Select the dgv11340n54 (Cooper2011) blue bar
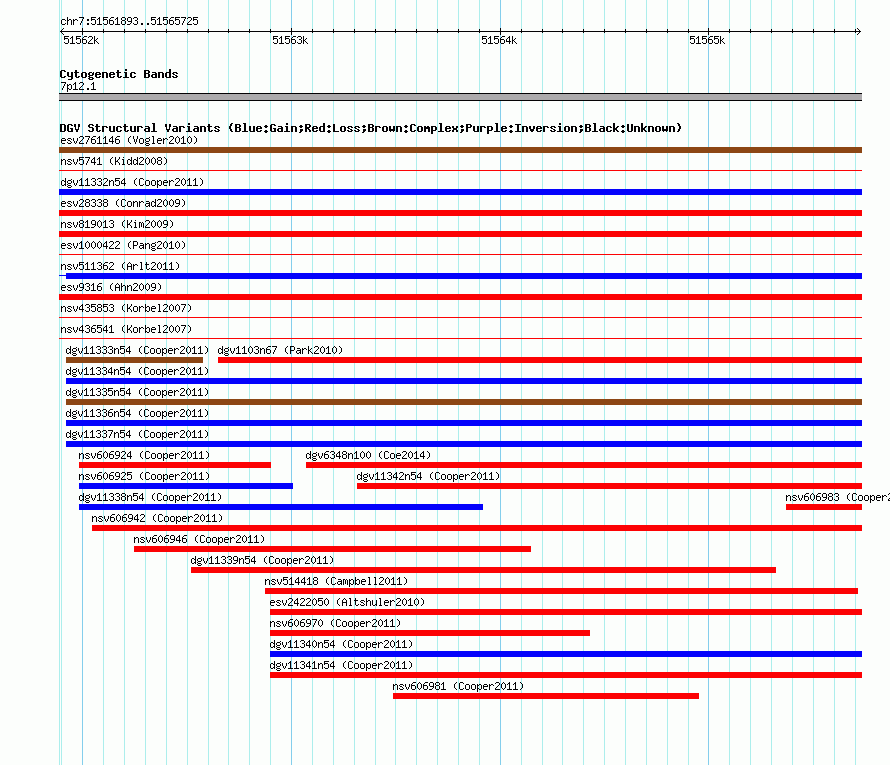The height and width of the screenshot is (765, 890). 566,654
